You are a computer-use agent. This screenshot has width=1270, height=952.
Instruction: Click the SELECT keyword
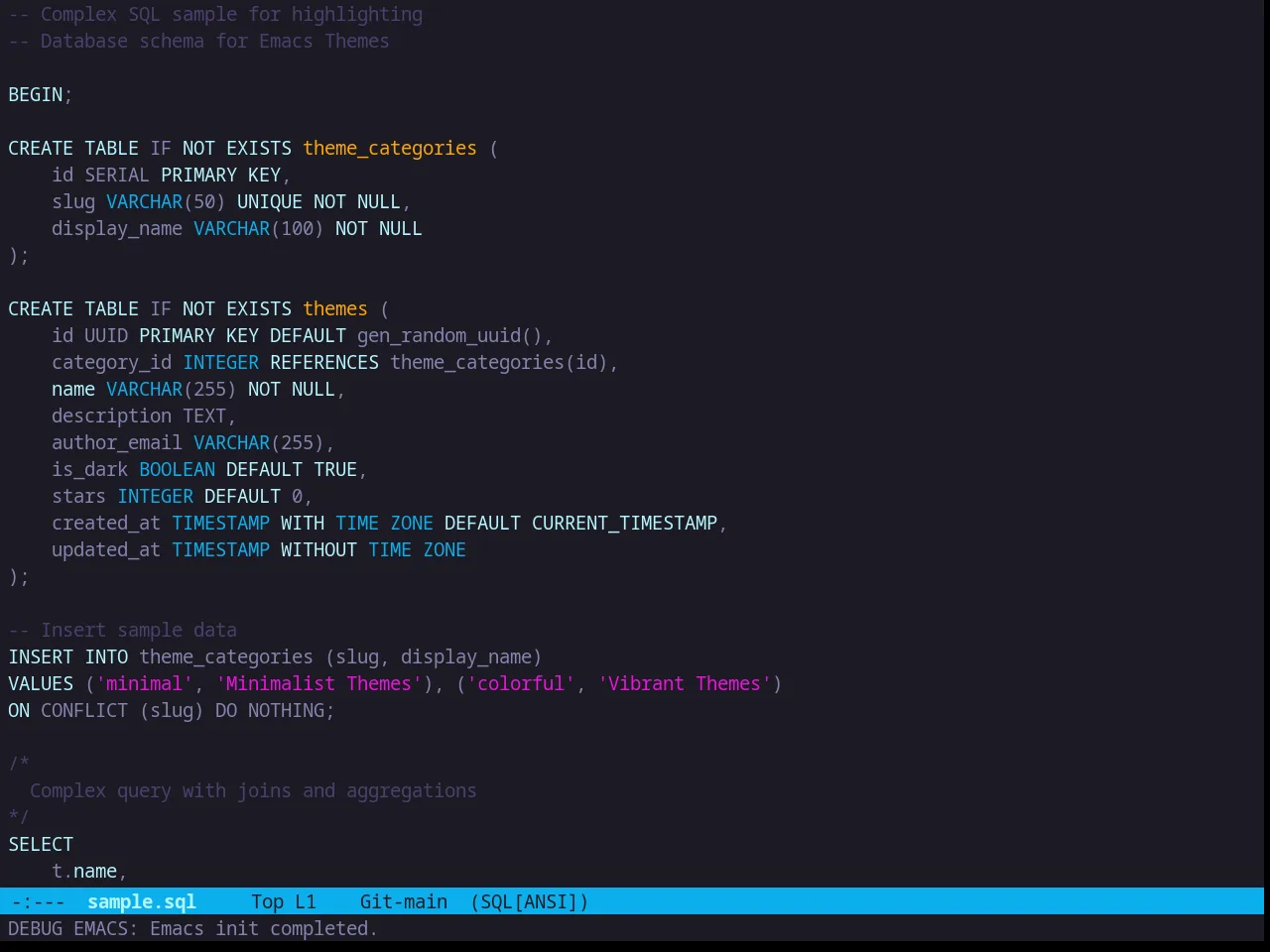click(x=41, y=844)
